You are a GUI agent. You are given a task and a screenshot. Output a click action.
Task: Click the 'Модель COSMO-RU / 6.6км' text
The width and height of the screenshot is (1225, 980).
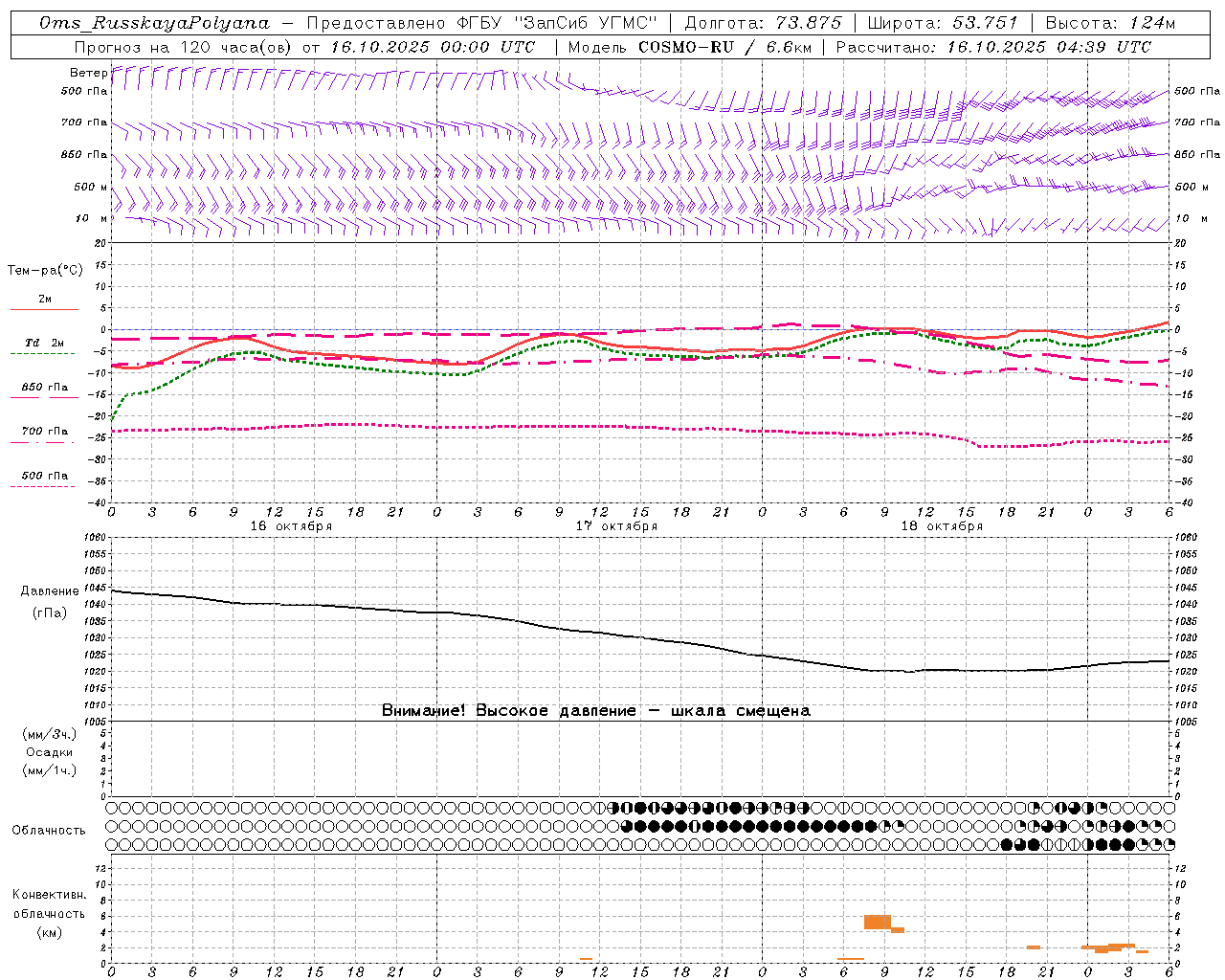tap(689, 47)
